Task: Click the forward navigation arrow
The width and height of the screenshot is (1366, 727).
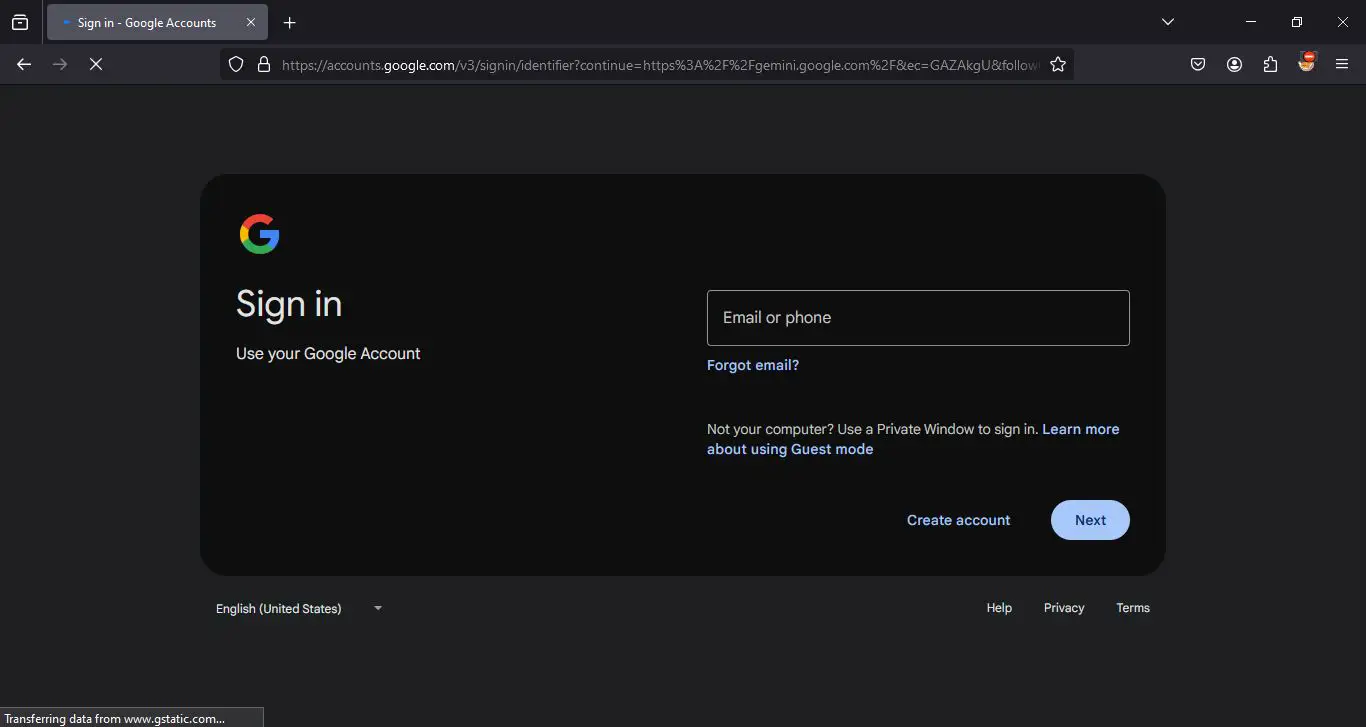Action: point(60,64)
